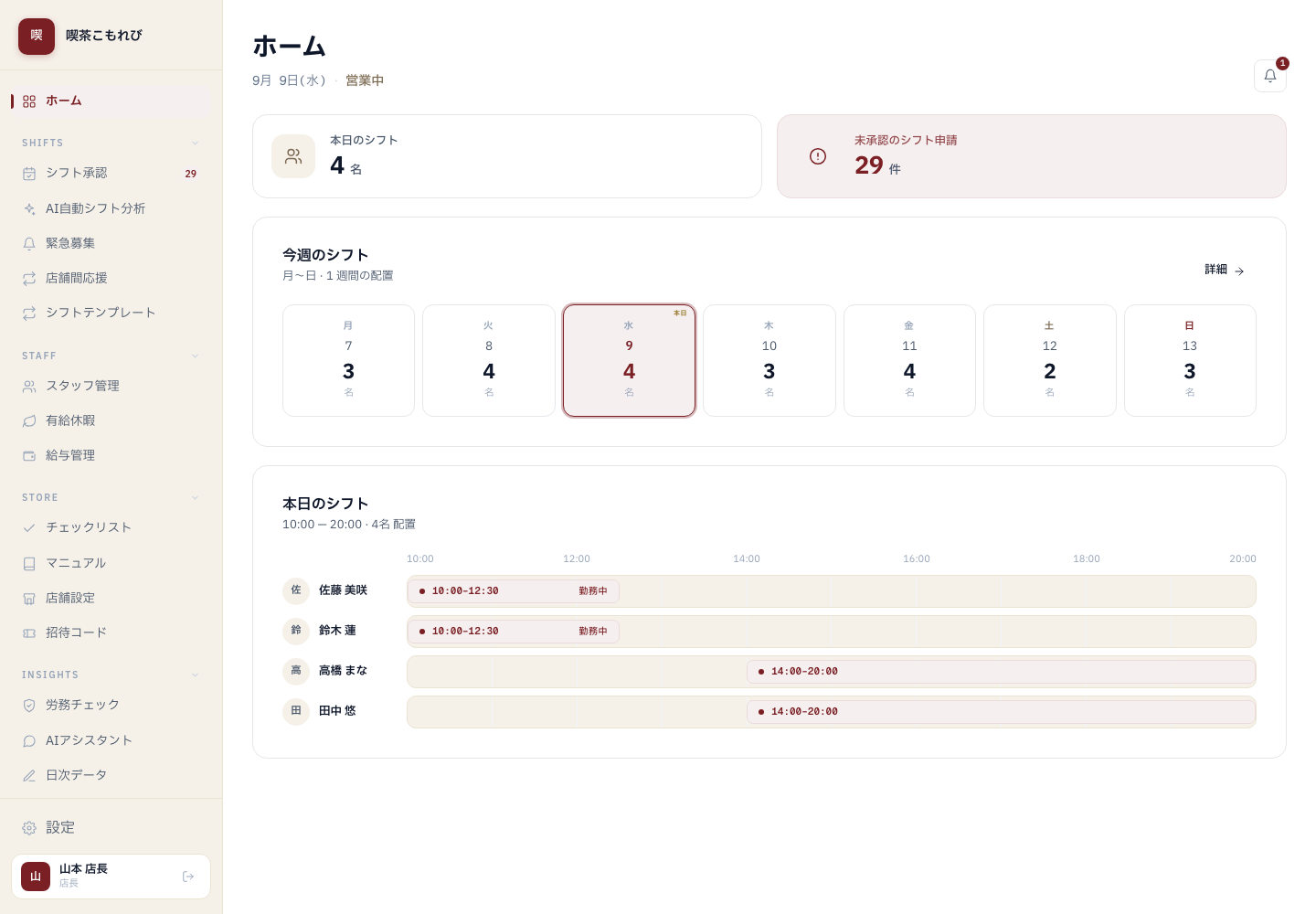Click the 営業中 status text

(365, 80)
